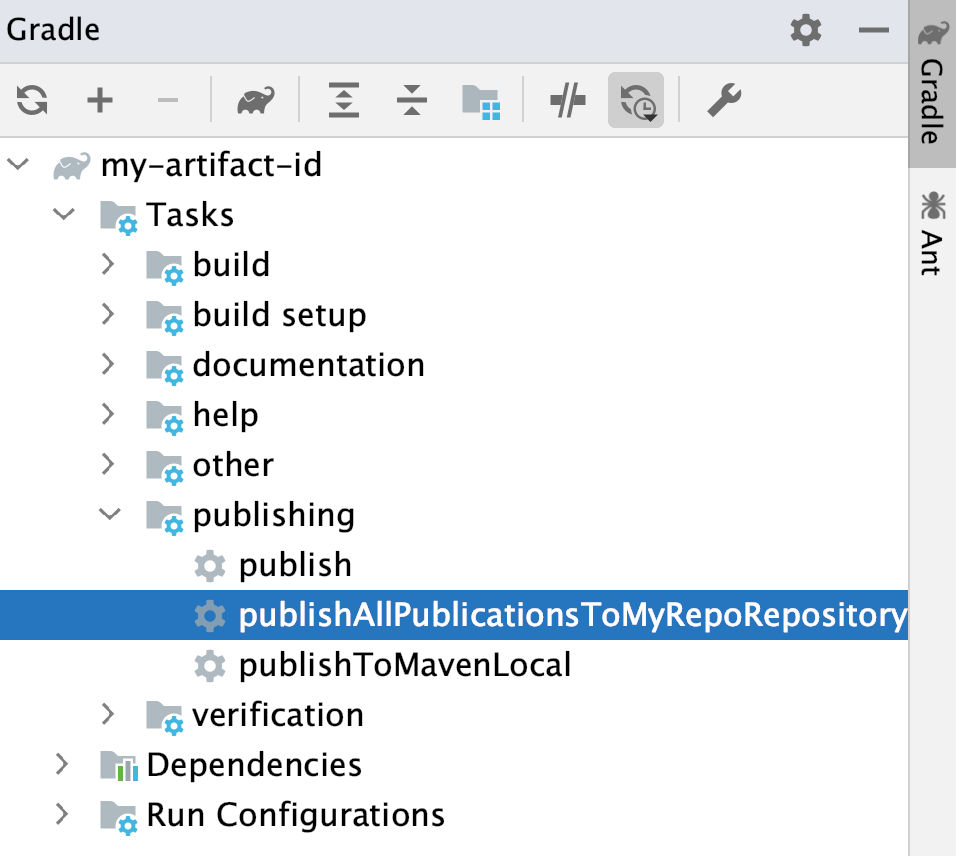Viewport: 956px width, 856px height.
Task: Expand the other task group
Action: click(108, 465)
